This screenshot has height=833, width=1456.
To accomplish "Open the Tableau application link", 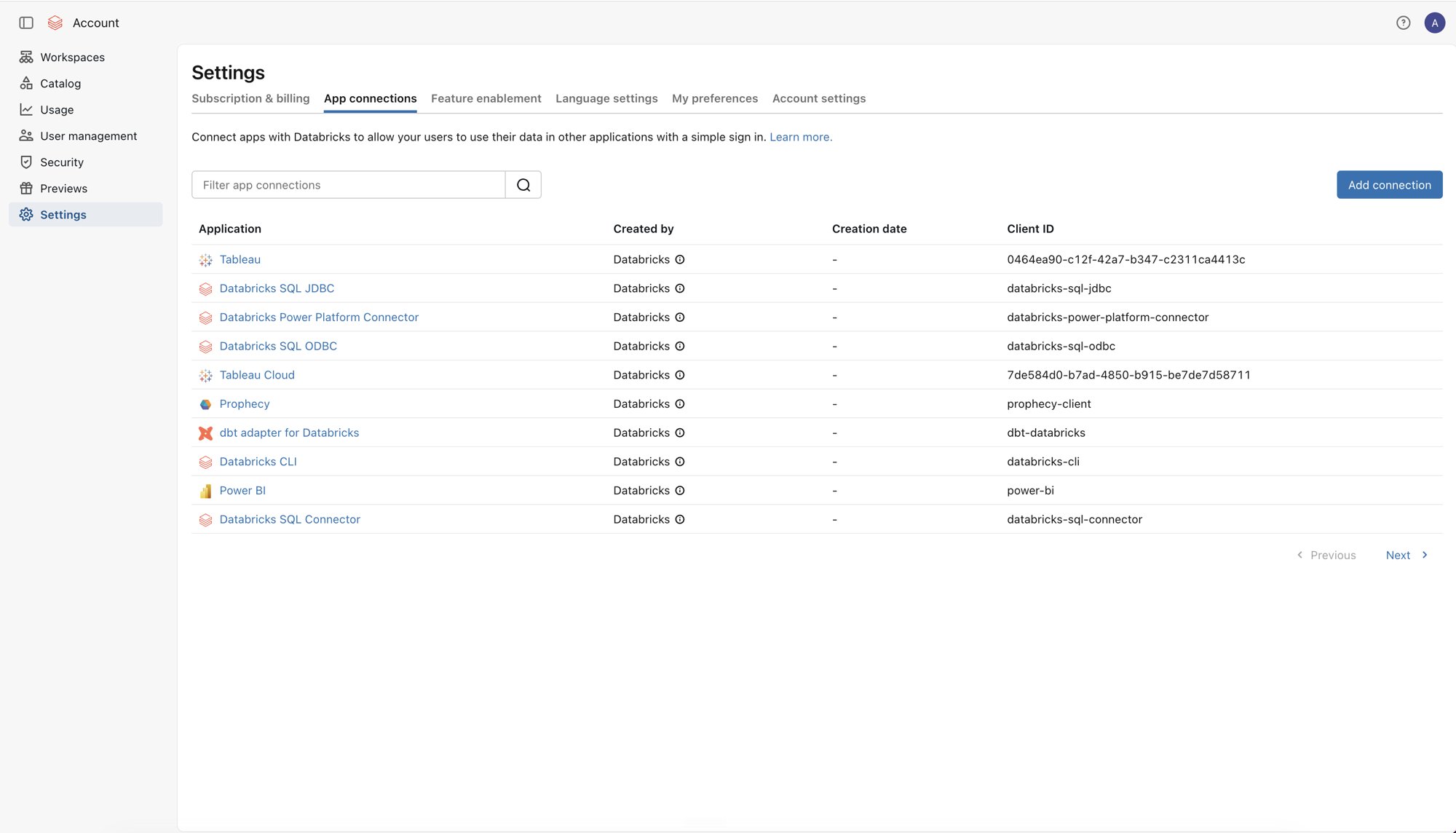I will pyautogui.click(x=240, y=259).
